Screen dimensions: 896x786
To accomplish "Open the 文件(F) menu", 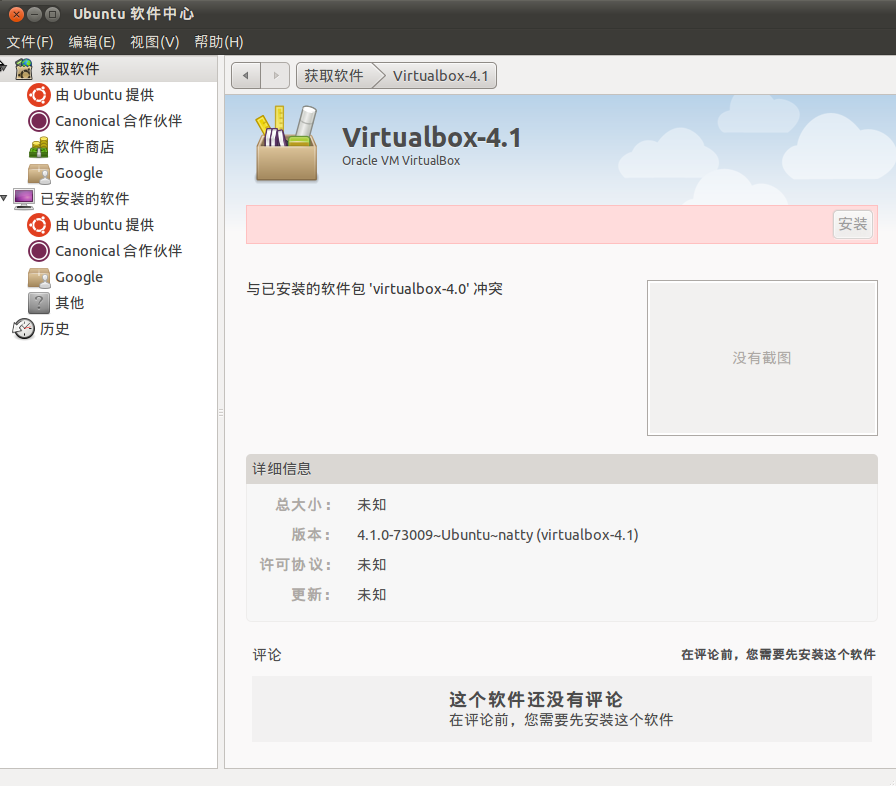I will [30, 42].
